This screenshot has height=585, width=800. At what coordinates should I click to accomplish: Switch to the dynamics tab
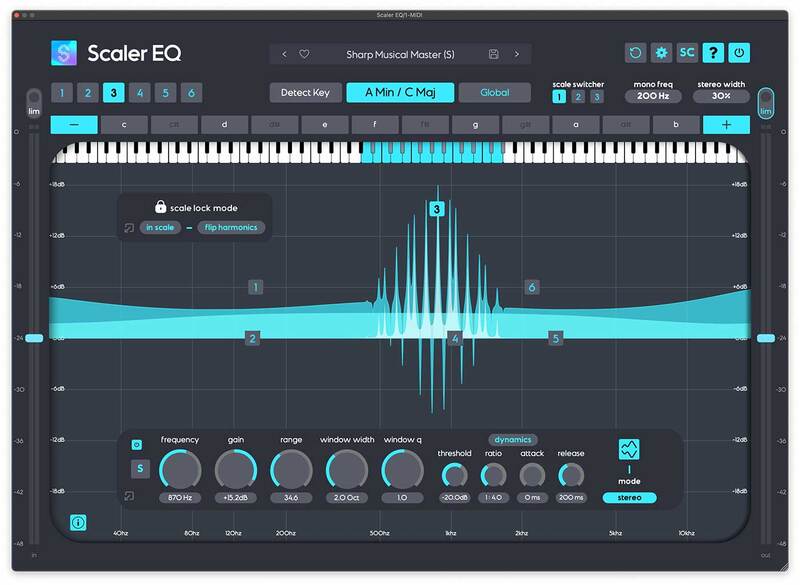tap(512, 439)
